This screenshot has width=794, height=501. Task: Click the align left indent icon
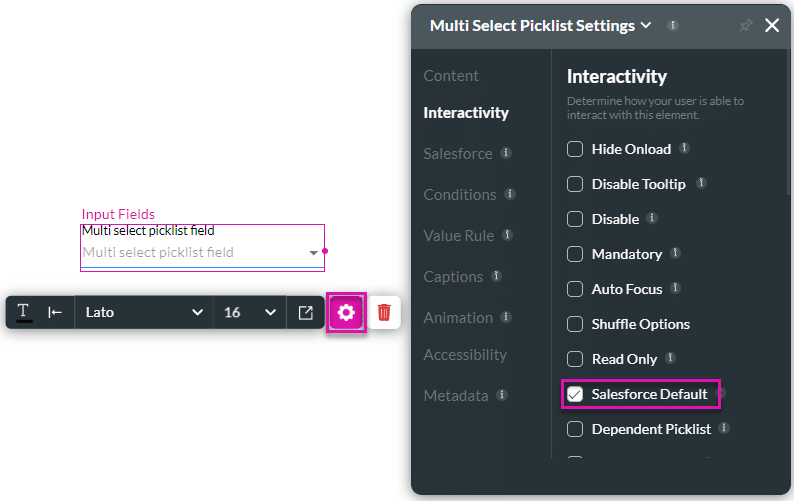pyautogui.click(x=56, y=313)
